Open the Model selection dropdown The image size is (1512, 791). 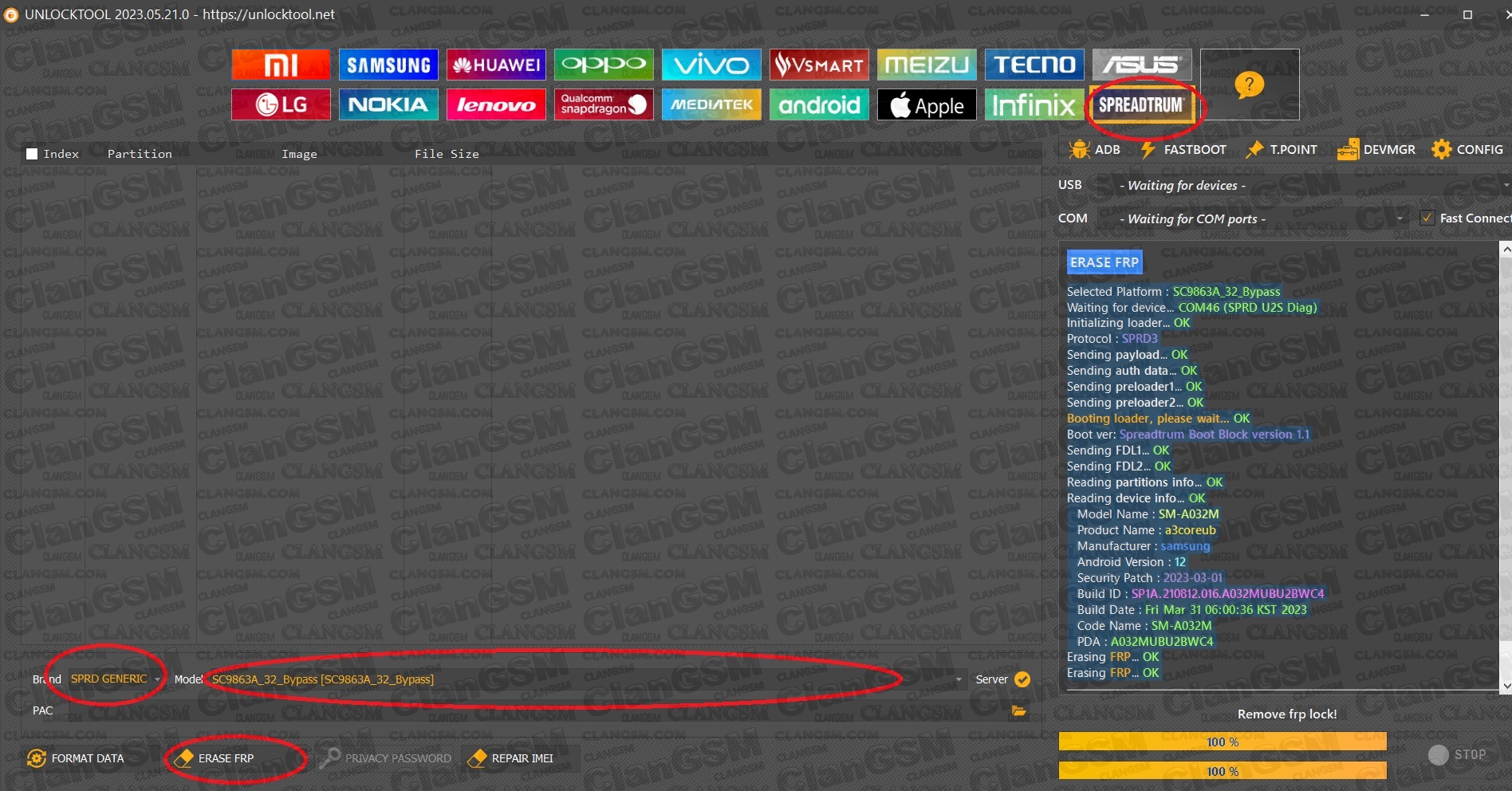[959, 679]
